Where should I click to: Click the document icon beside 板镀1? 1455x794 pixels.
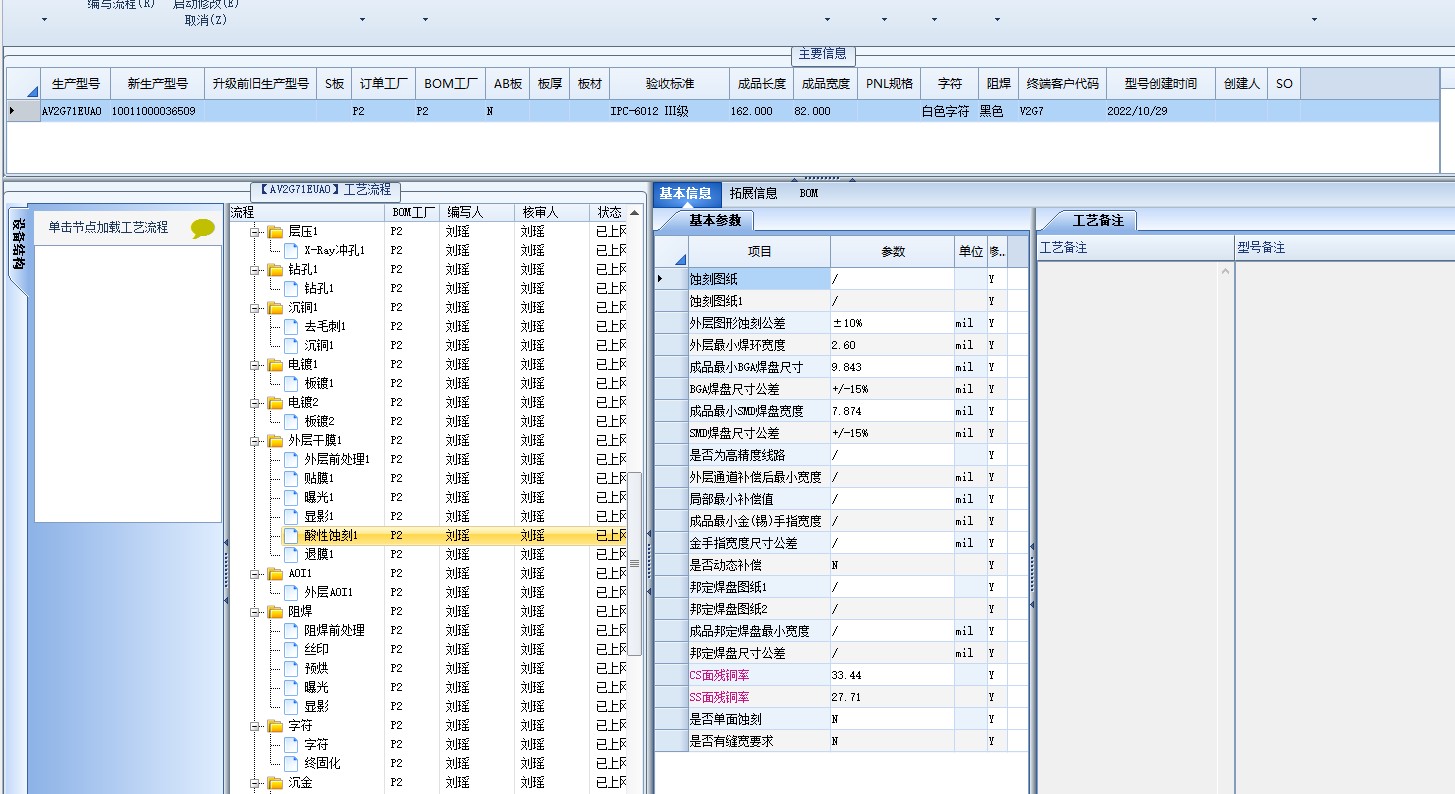(291, 383)
